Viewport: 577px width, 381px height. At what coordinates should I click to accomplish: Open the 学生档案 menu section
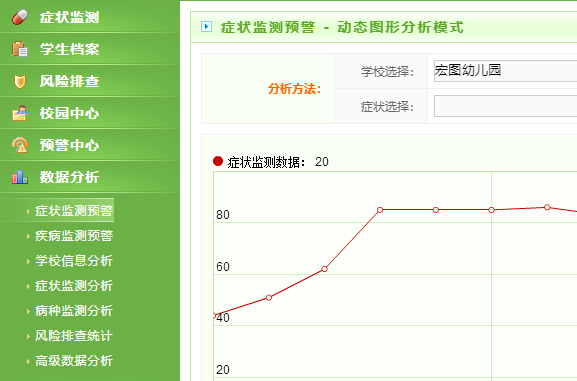tap(90, 49)
